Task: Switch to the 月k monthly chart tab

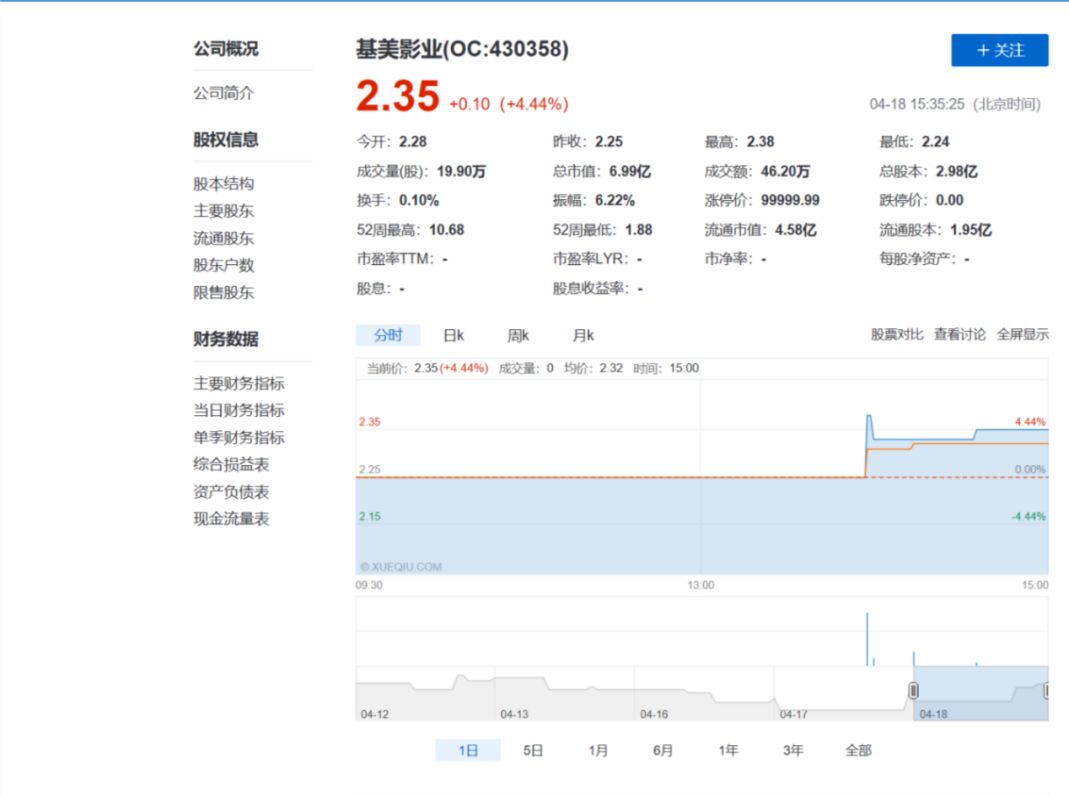Action: click(x=582, y=335)
